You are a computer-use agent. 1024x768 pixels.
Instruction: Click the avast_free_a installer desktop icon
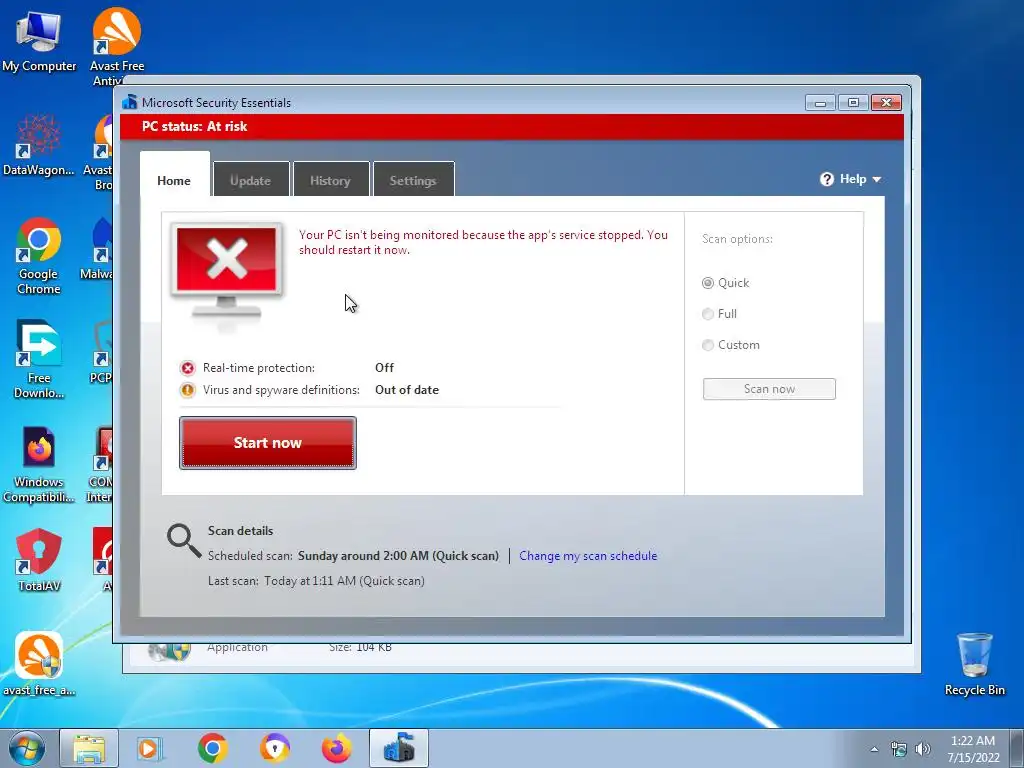tap(39, 664)
